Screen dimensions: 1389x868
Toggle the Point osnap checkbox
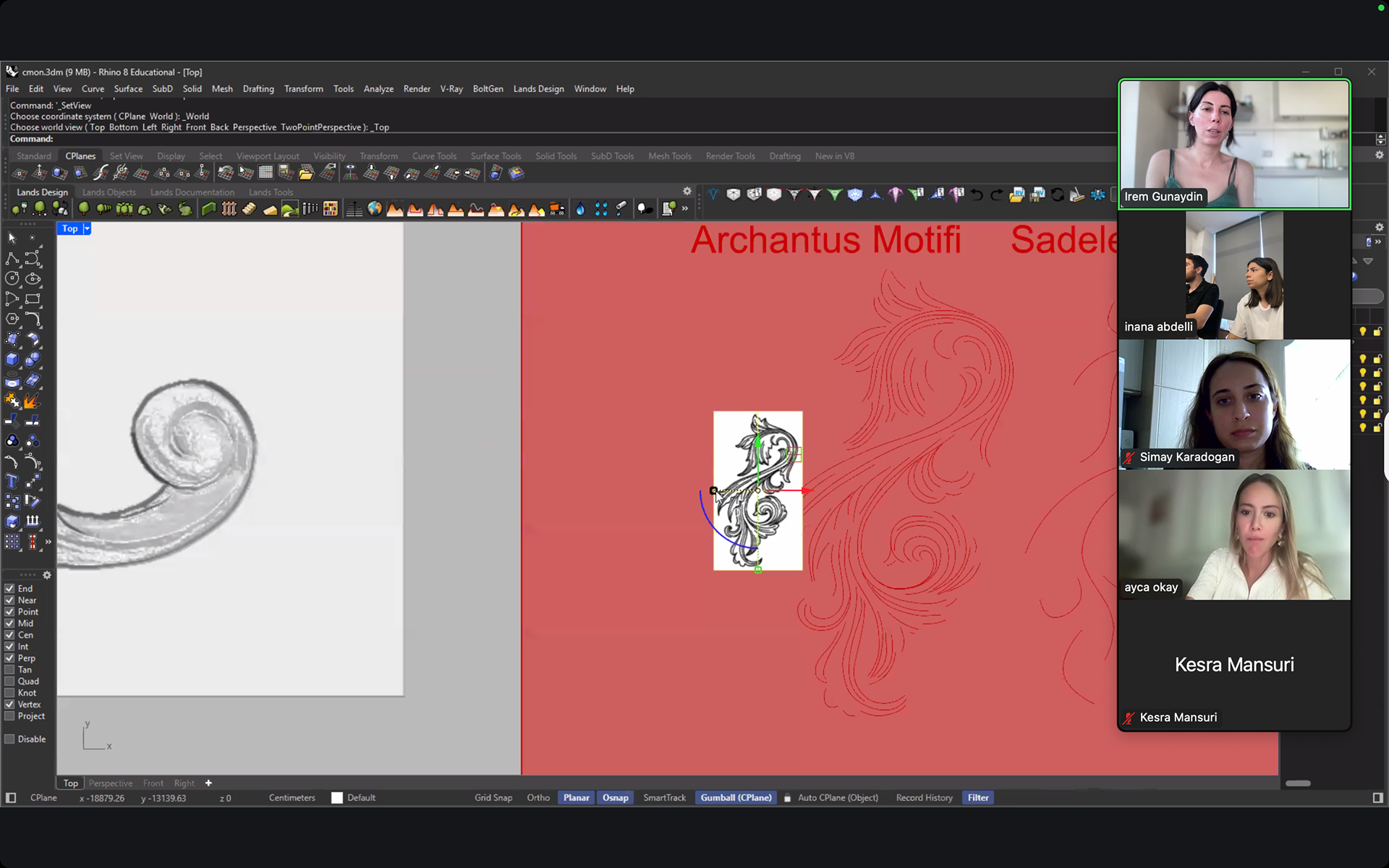tap(9, 612)
